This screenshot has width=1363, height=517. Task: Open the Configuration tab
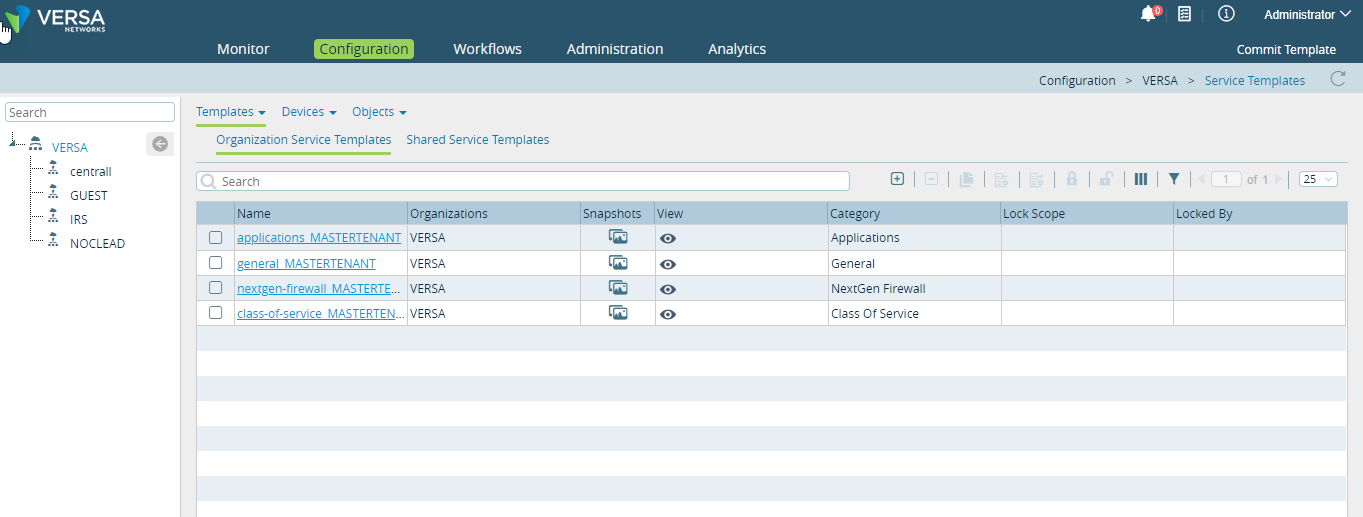(364, 48)
